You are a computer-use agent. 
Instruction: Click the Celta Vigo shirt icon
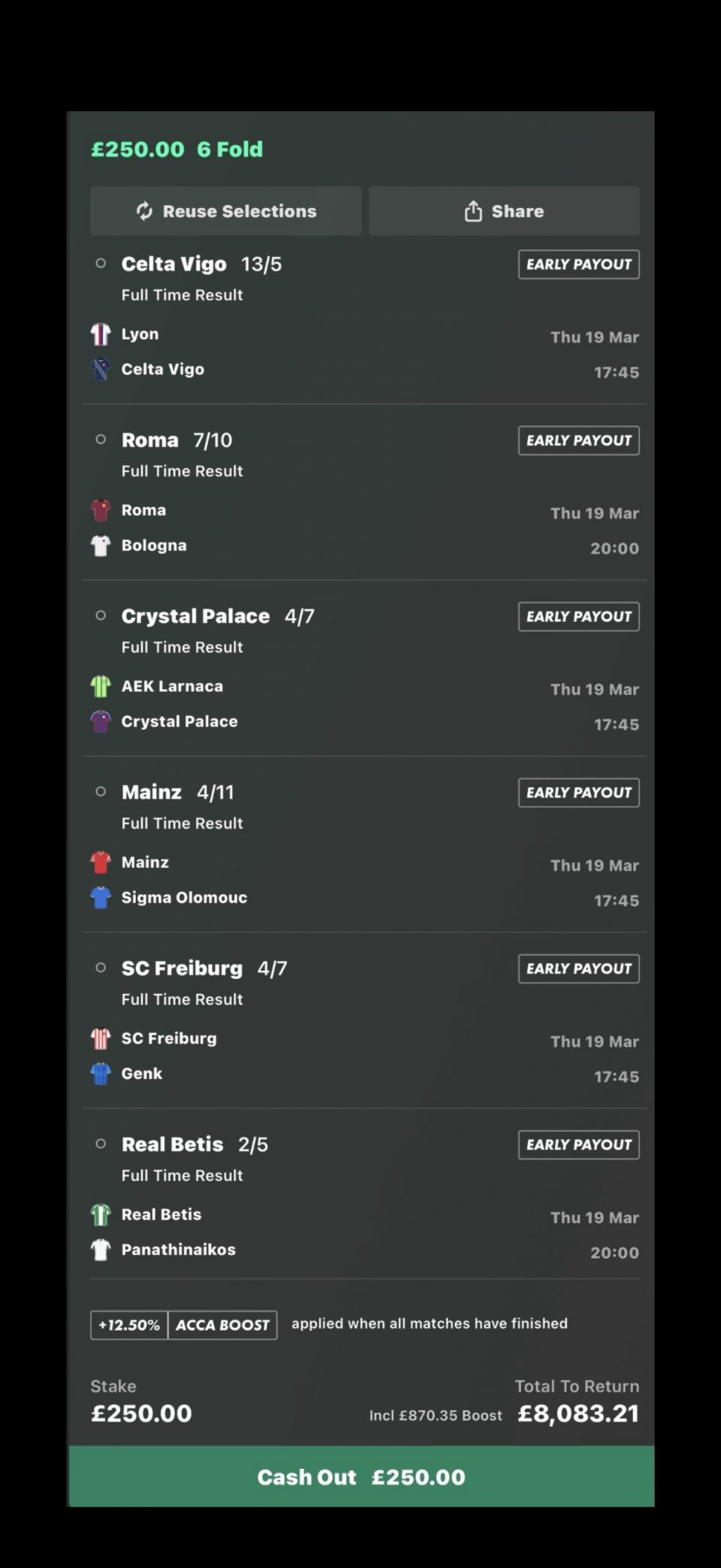tap(101, 370)
